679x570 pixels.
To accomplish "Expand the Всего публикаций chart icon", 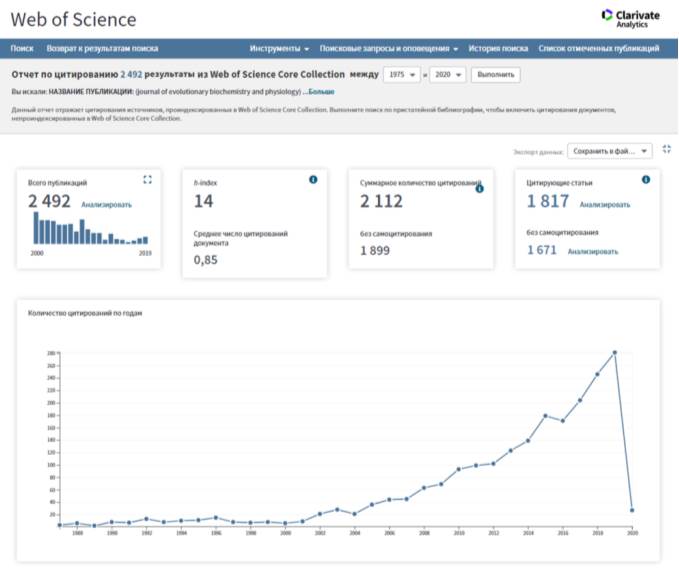I will point(148,179).
